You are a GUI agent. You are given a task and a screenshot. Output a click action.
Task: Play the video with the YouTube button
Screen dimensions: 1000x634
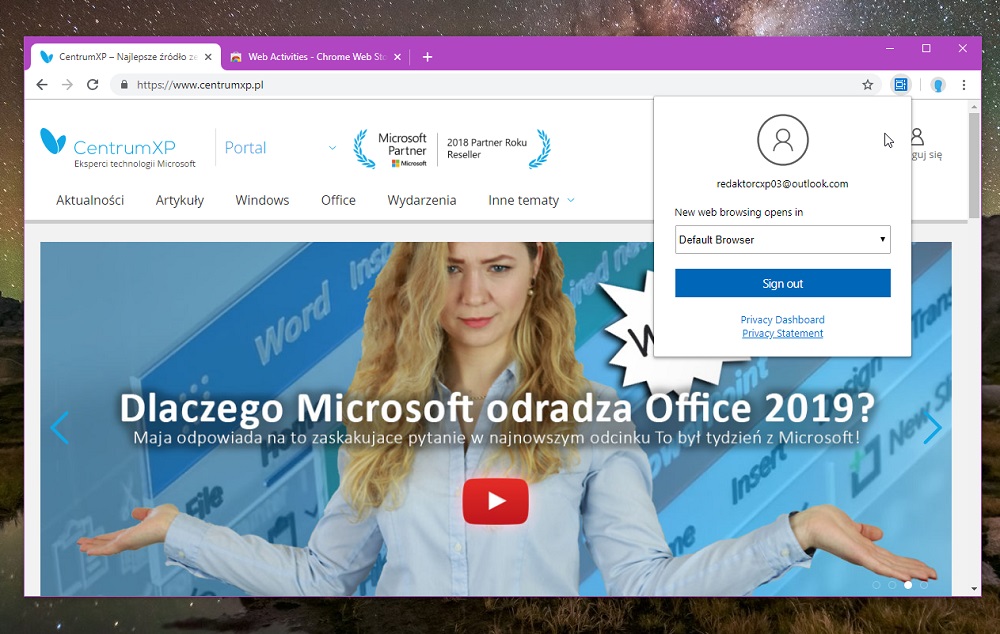pos(496,501)
